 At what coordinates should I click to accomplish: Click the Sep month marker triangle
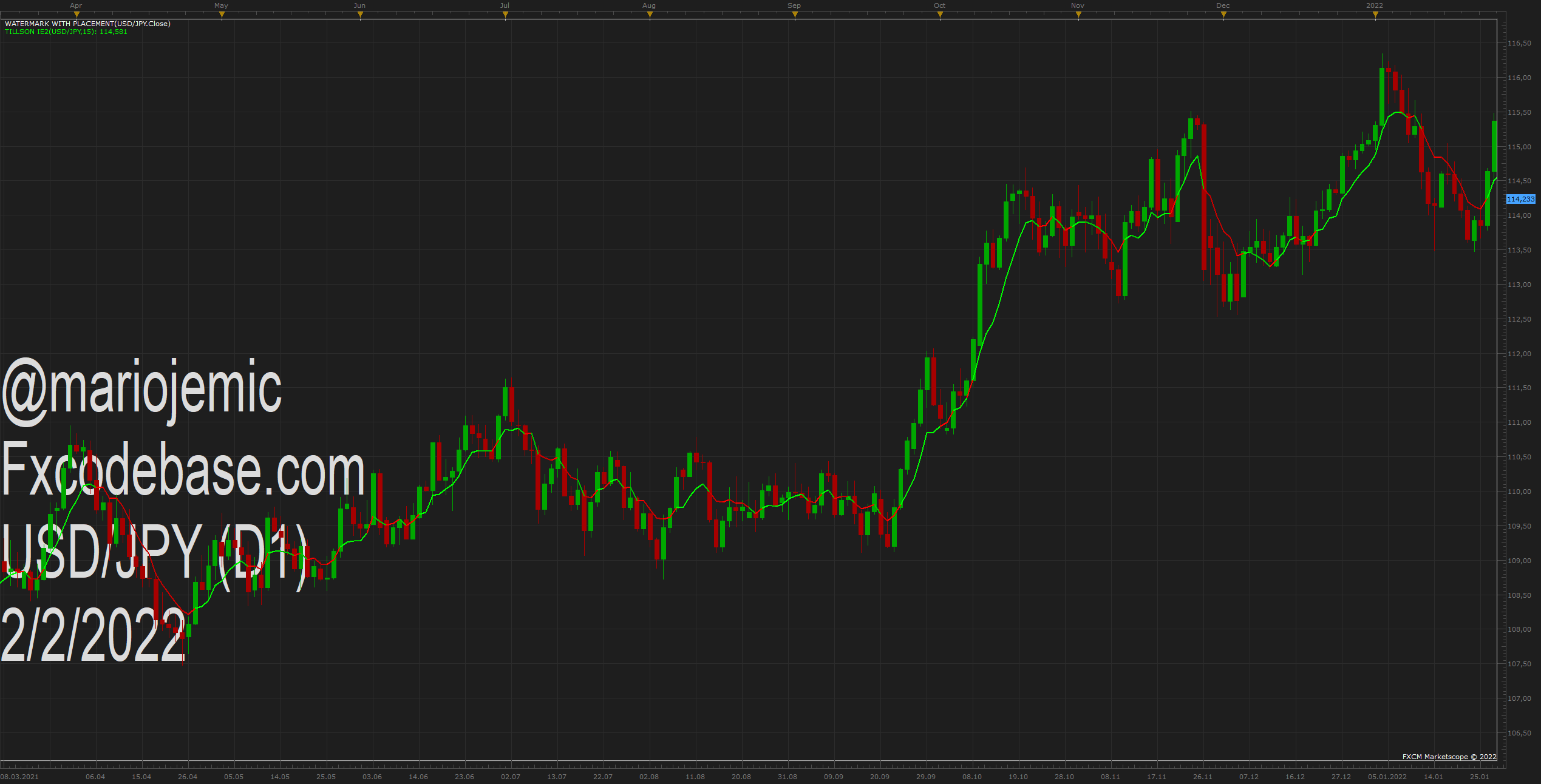(x=795, y=15)
